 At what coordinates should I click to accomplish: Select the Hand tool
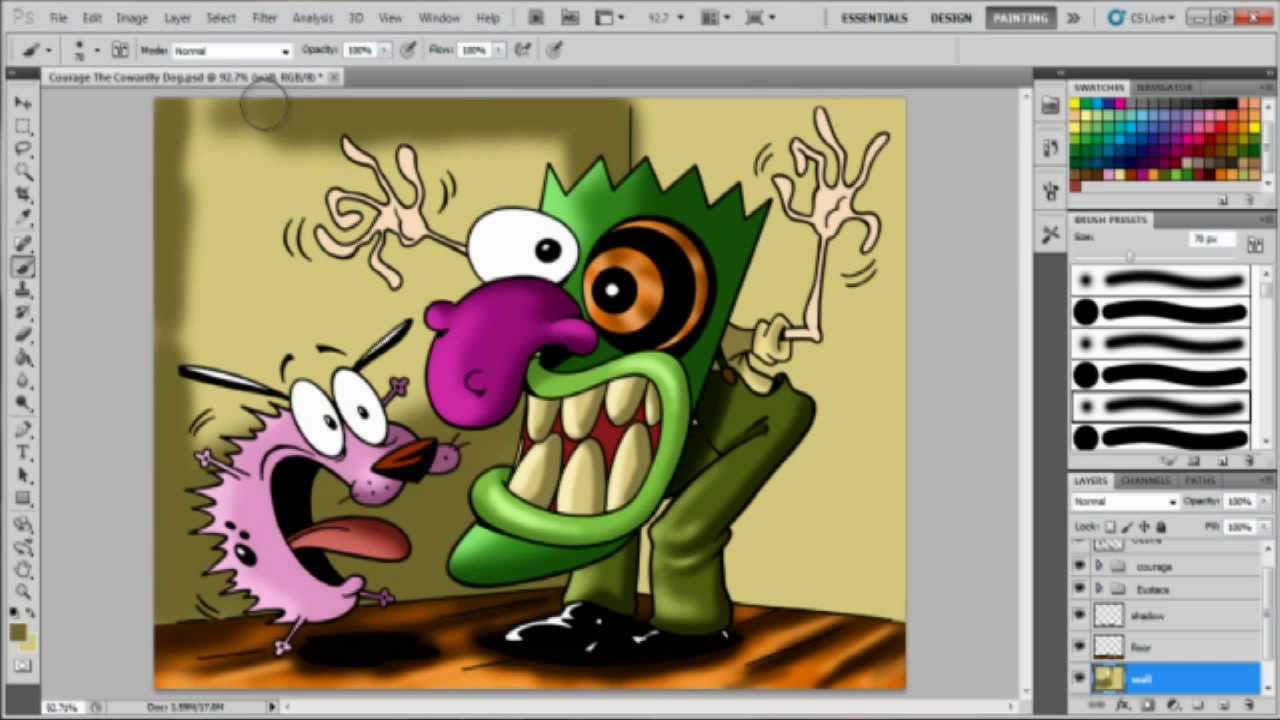[23, 570]
